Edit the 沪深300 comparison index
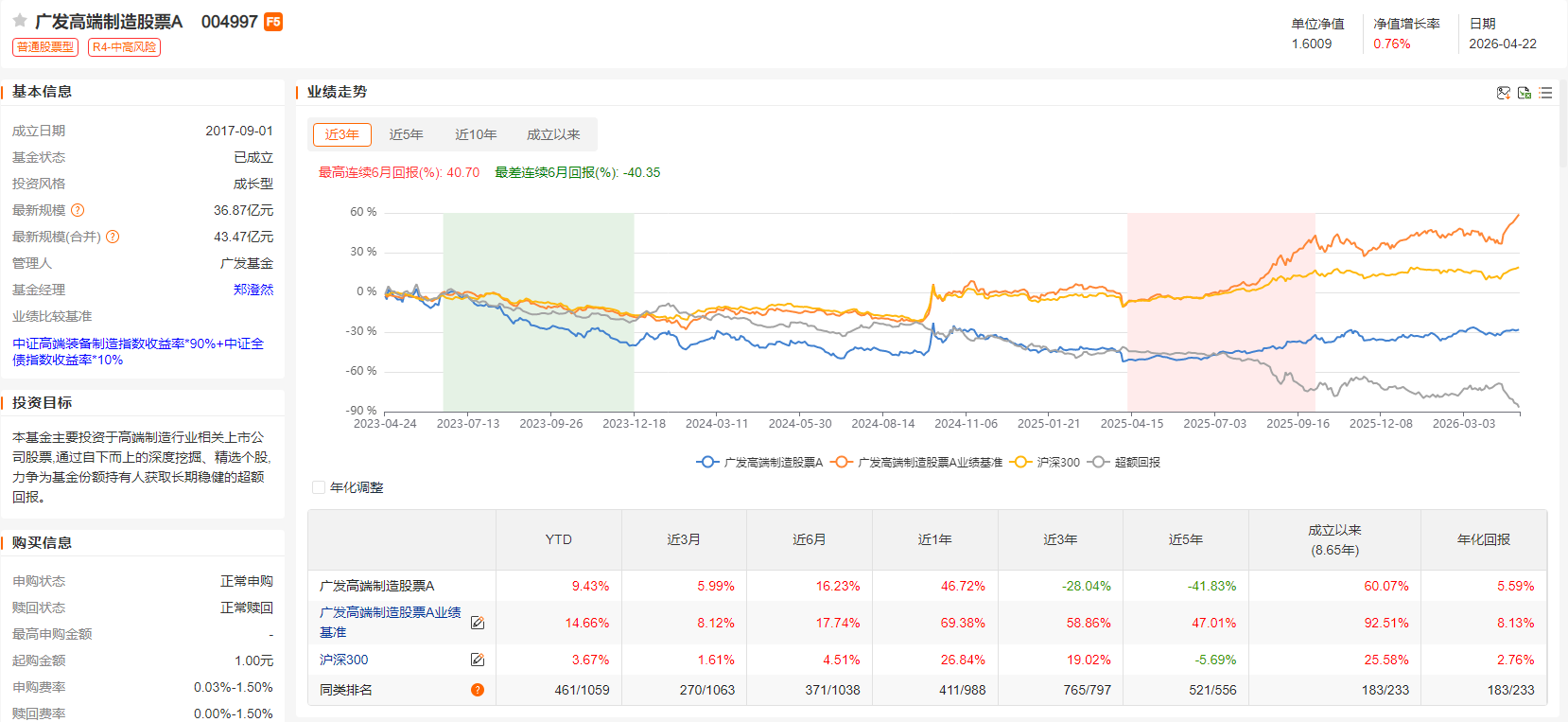The width and height of the screenshot is (1568, 722). pyautogui.click(x=478, y=660)
